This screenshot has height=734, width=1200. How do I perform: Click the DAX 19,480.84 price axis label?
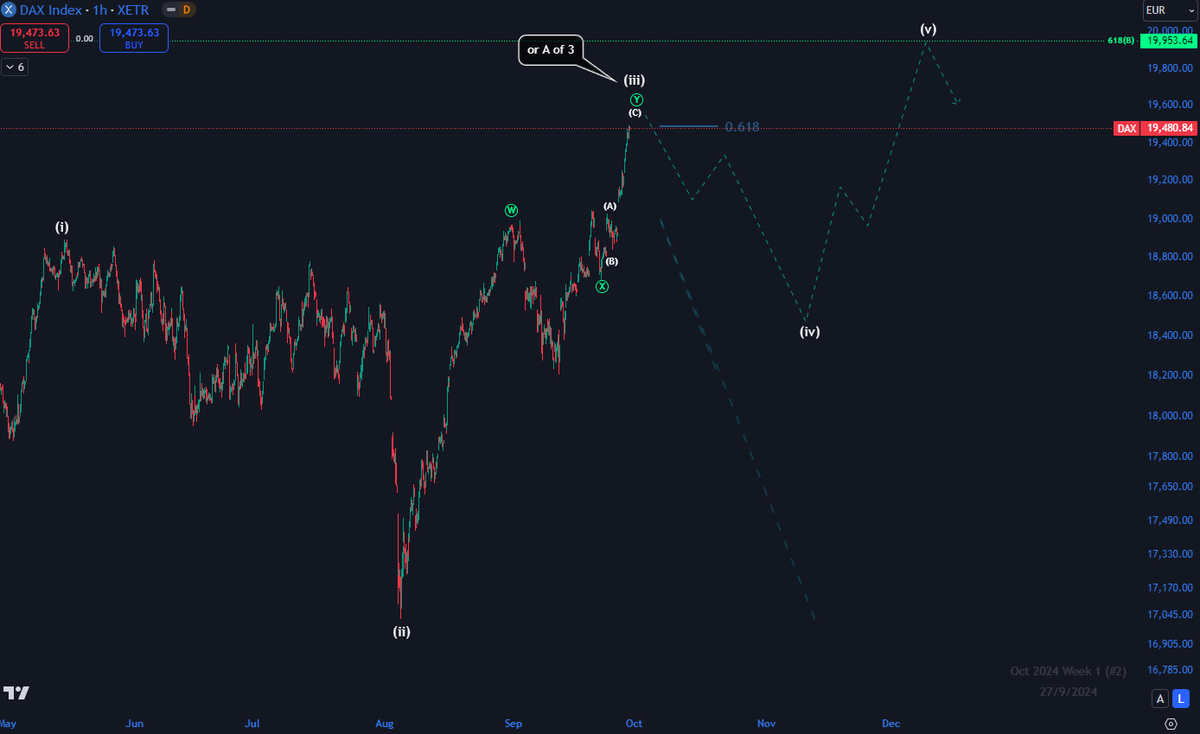click(x=1154, y=128)
